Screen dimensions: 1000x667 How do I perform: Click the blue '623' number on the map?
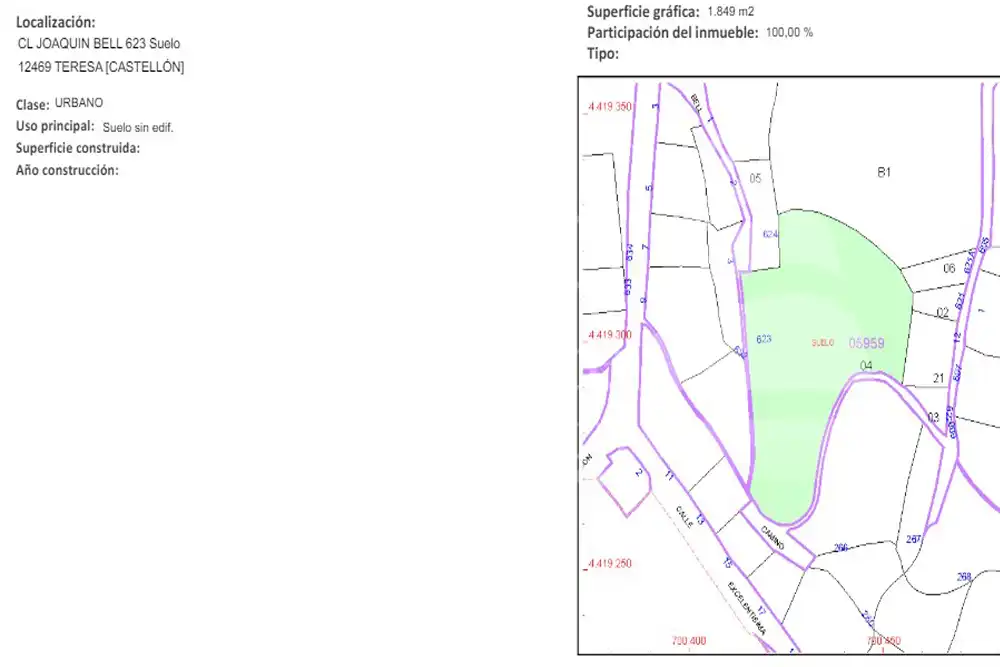764,339
